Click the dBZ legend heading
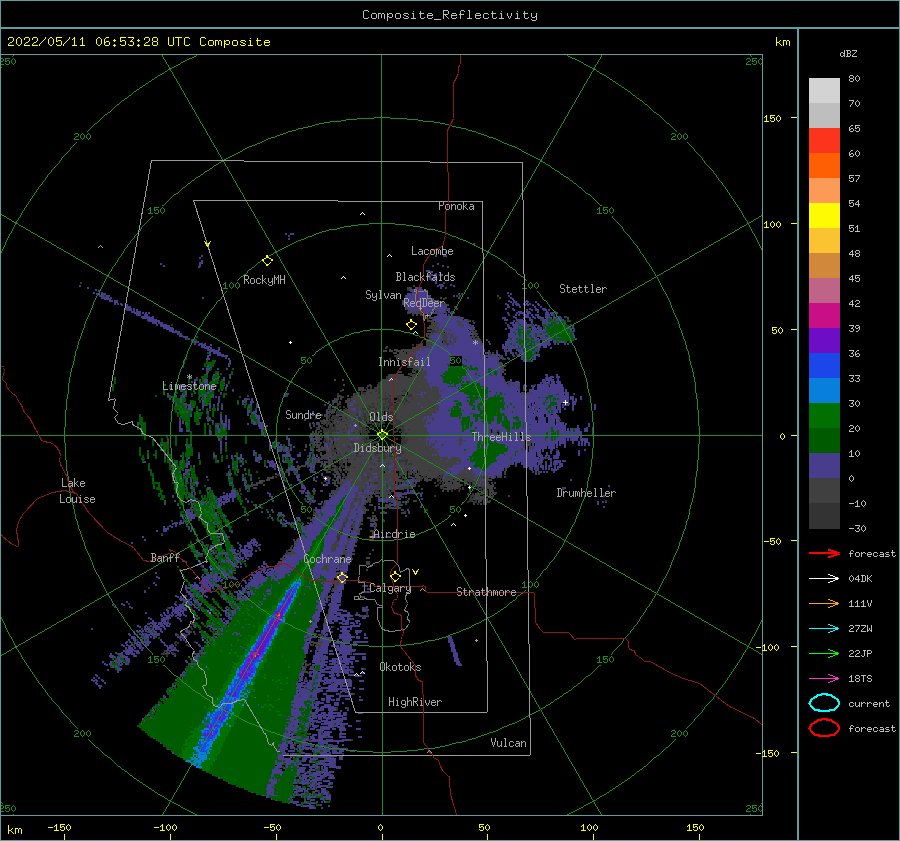The image size is (900, 841). click(x=848, y=53)
